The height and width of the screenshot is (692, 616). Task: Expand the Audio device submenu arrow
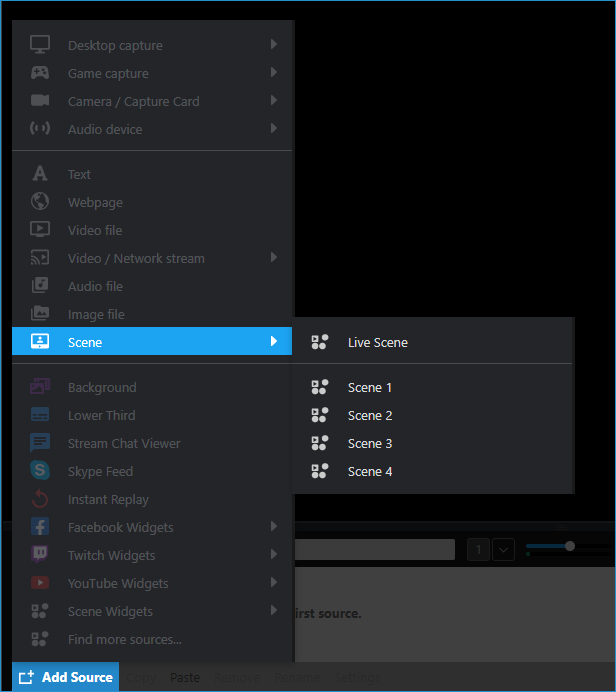pos(274,128)
